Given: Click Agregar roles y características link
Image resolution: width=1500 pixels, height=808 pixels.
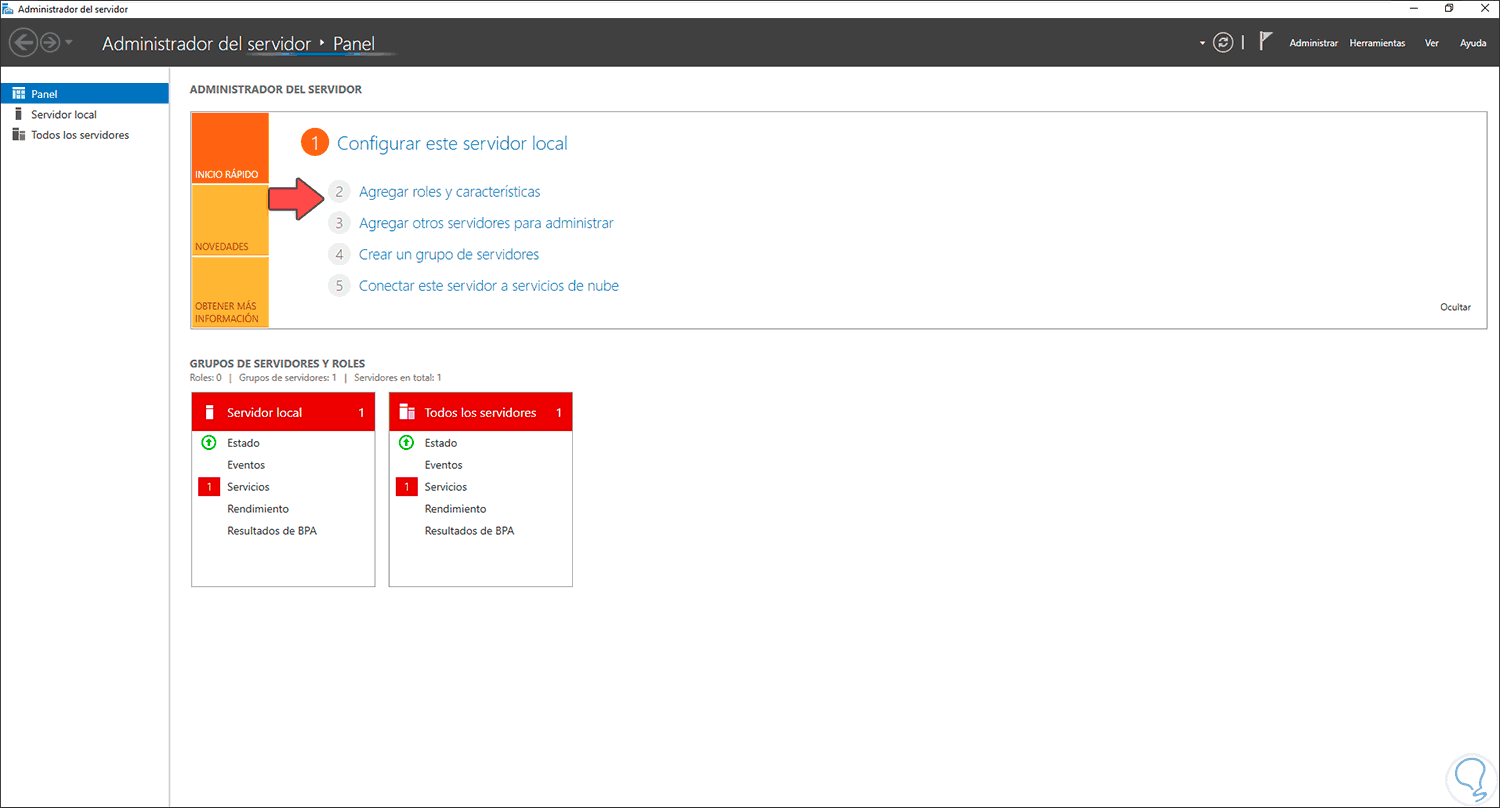Looking at the screenshot, I should click(449, 191).
